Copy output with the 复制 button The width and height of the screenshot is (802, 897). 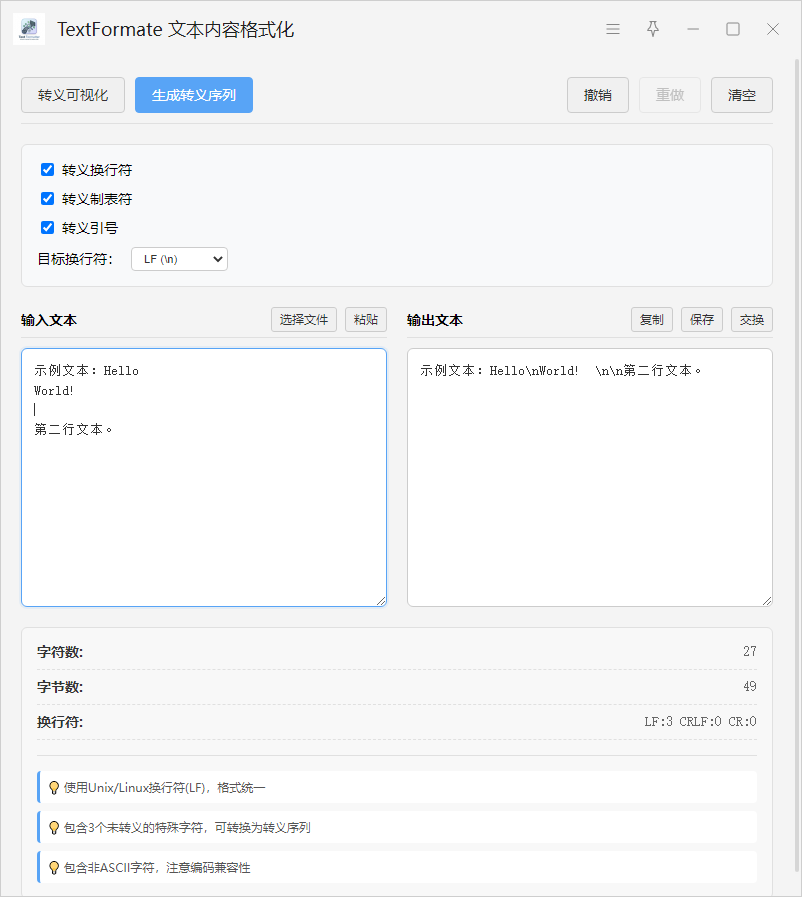[651, 319]
